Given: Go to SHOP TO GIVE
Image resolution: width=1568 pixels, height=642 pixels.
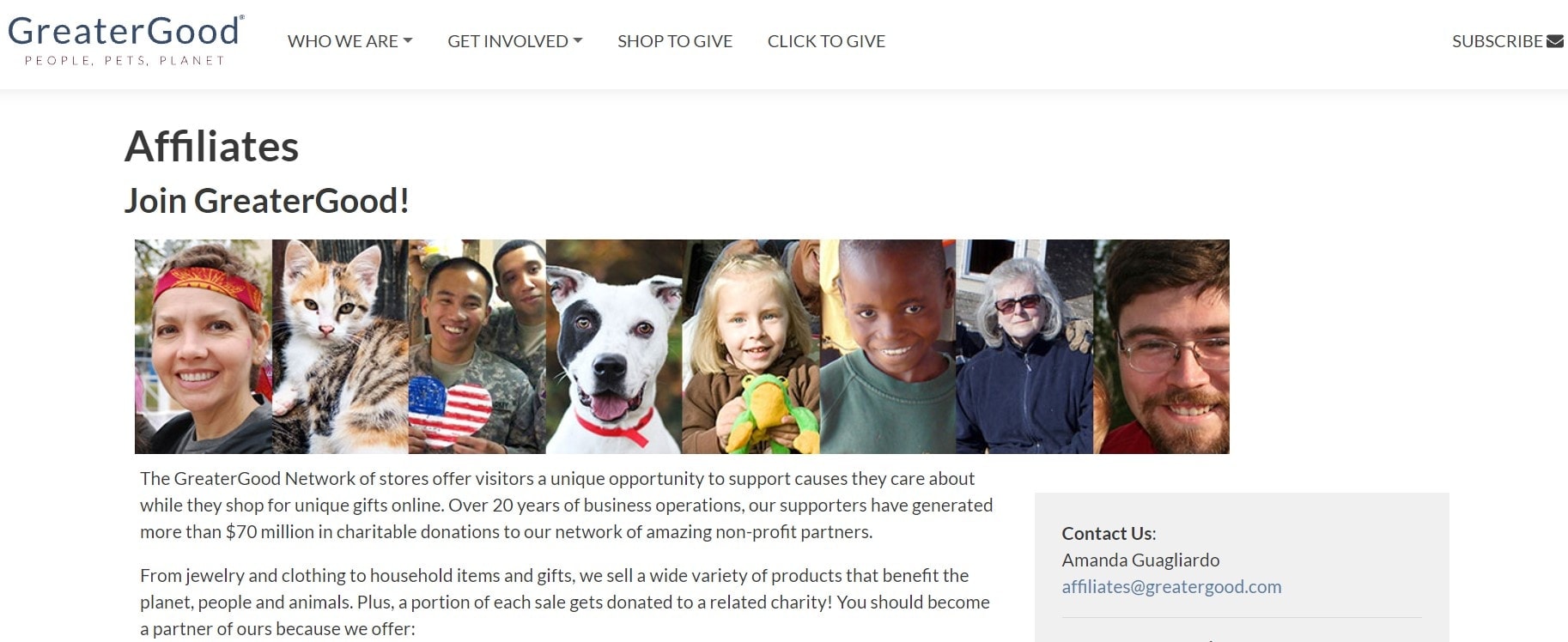Looking at the screenshot, I should coord(675,41).
